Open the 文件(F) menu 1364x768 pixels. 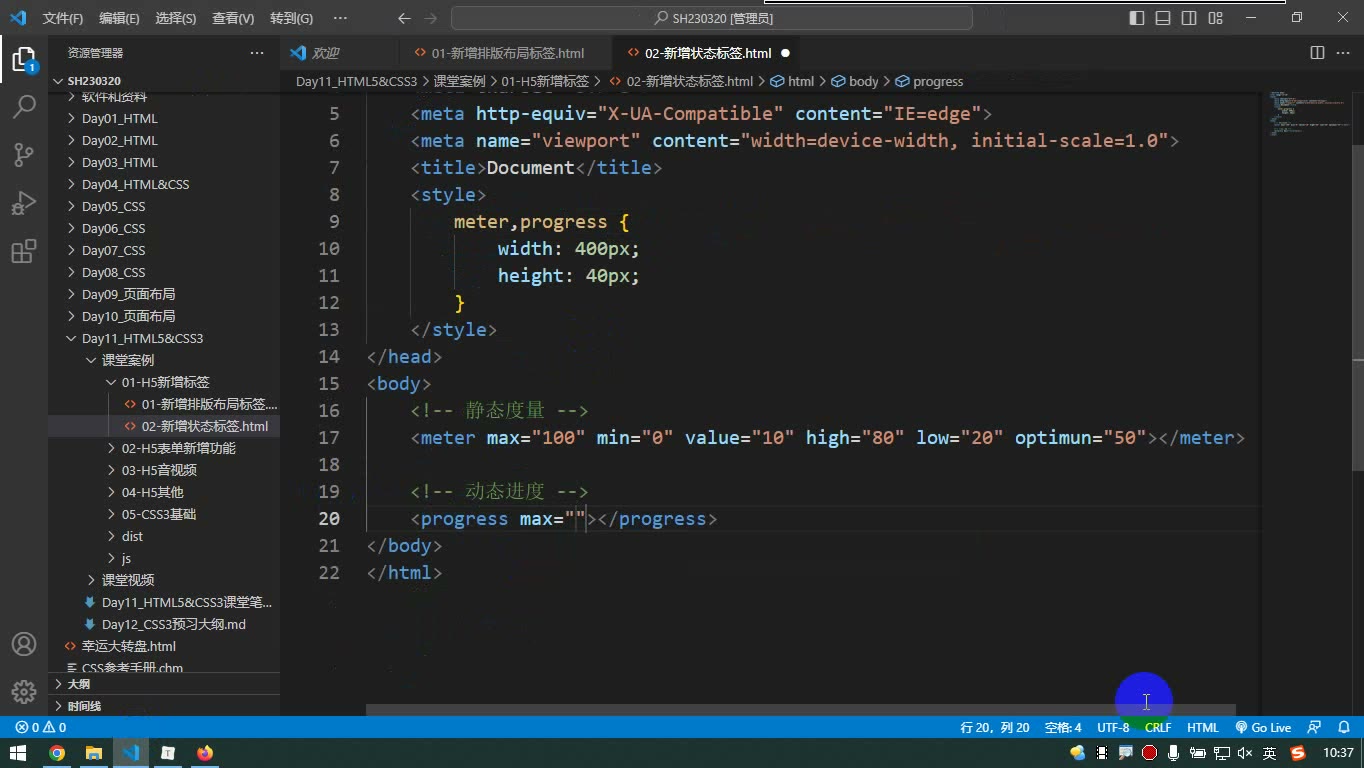(x=63, y=18)
